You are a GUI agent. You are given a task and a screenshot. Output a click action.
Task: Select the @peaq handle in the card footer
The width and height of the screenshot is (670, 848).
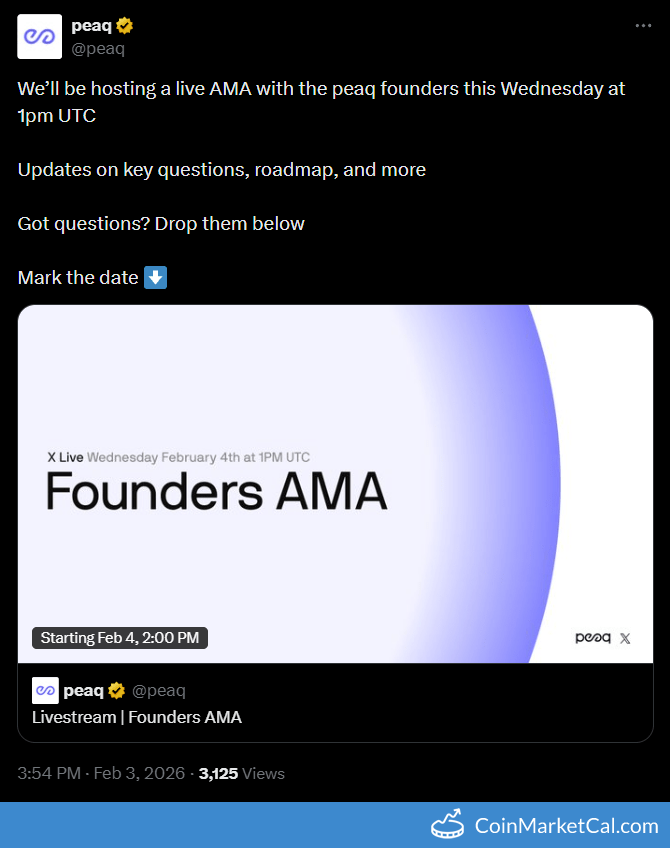159,690
